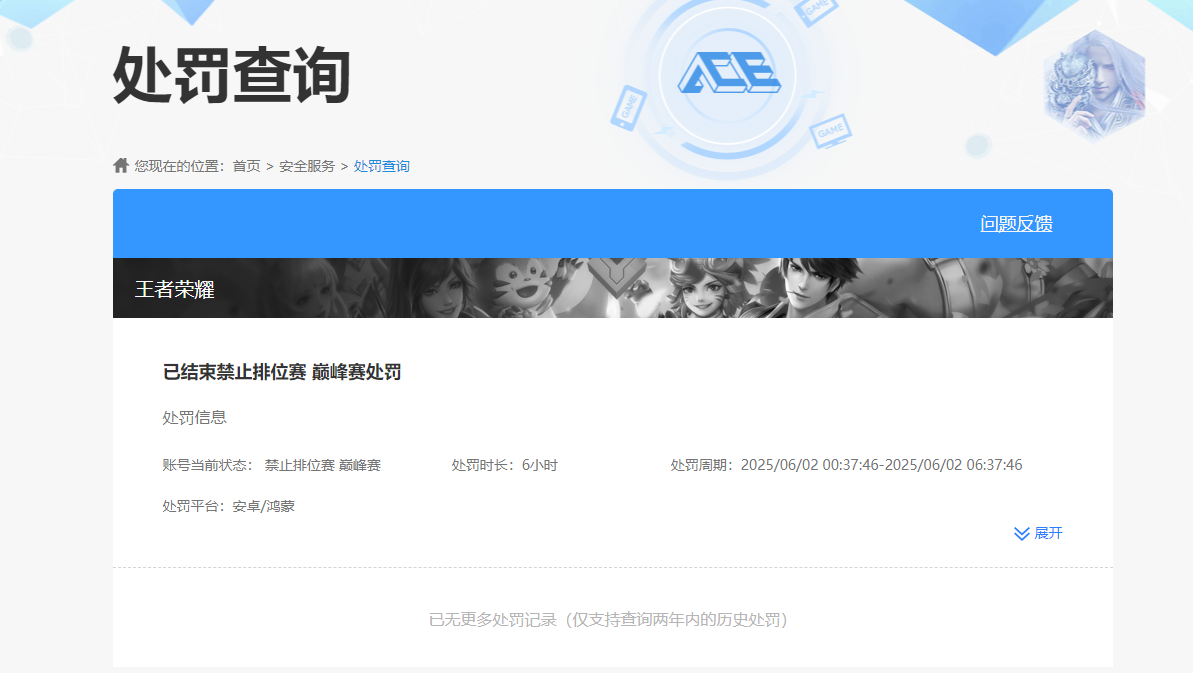Click the 处罚查询 breadcrumb entry
Screen dimensions: 1193x673
[x=383, y=166]
